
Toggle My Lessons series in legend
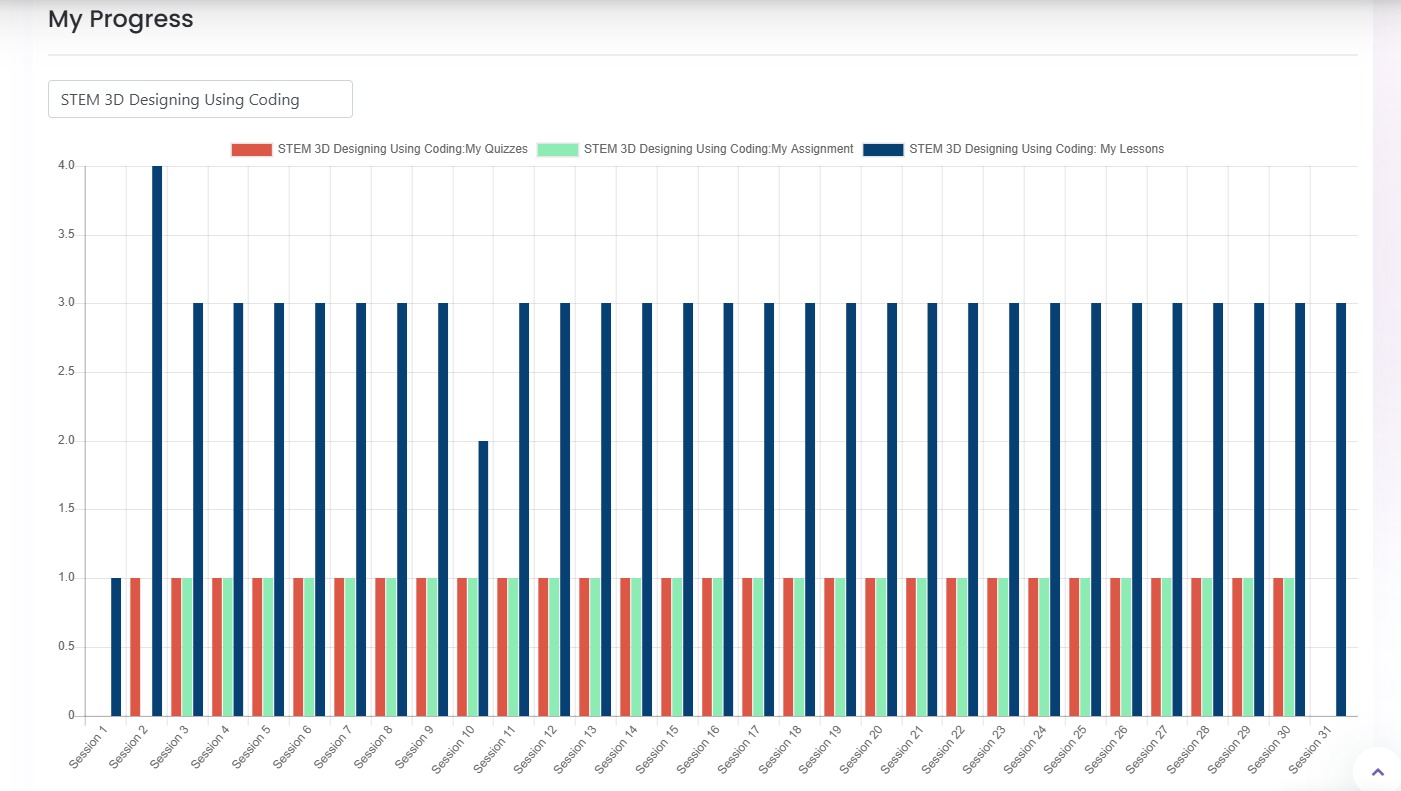(x=1036, y=149)
